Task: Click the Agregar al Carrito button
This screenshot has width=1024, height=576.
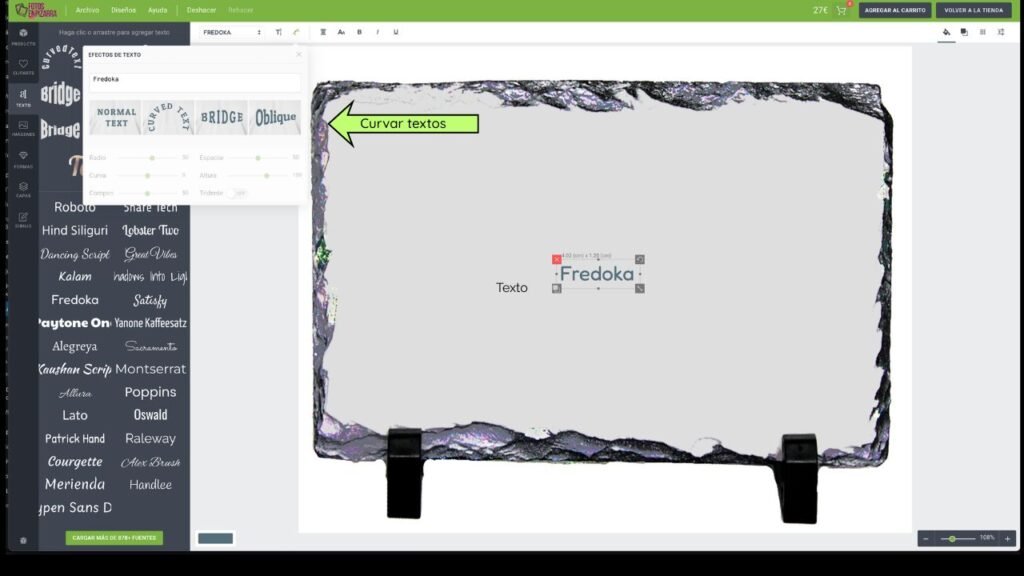Action: click(894, 10)
